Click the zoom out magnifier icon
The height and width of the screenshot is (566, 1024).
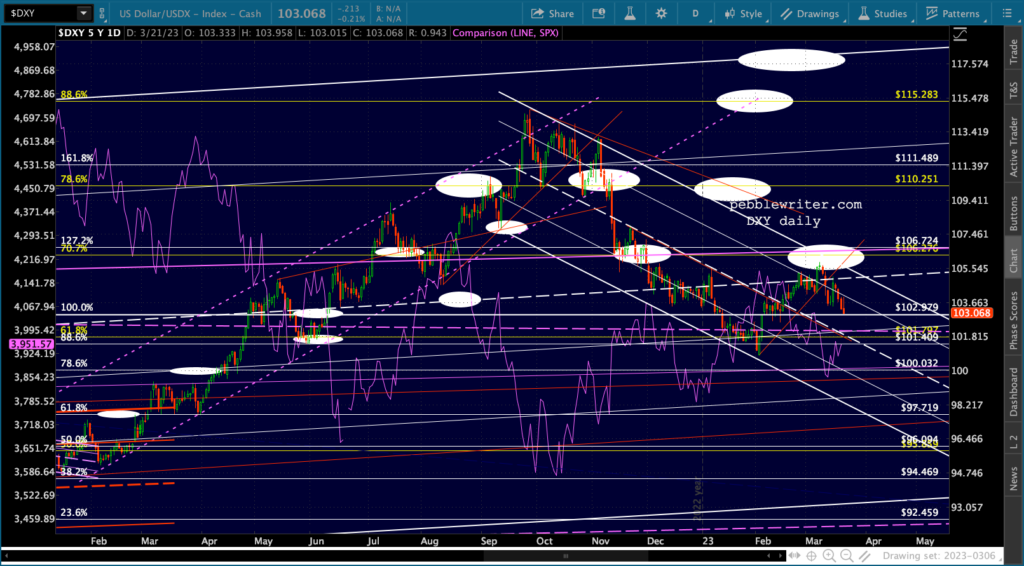point(846,556)
